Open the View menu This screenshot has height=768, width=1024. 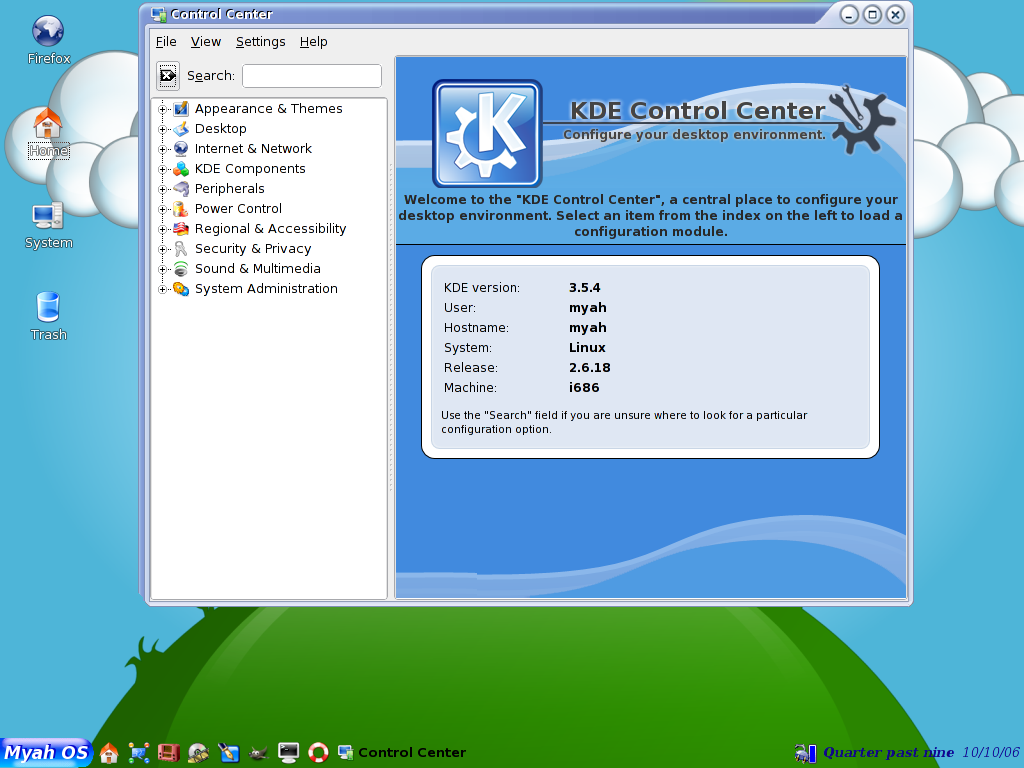click(x=206, y=42)
